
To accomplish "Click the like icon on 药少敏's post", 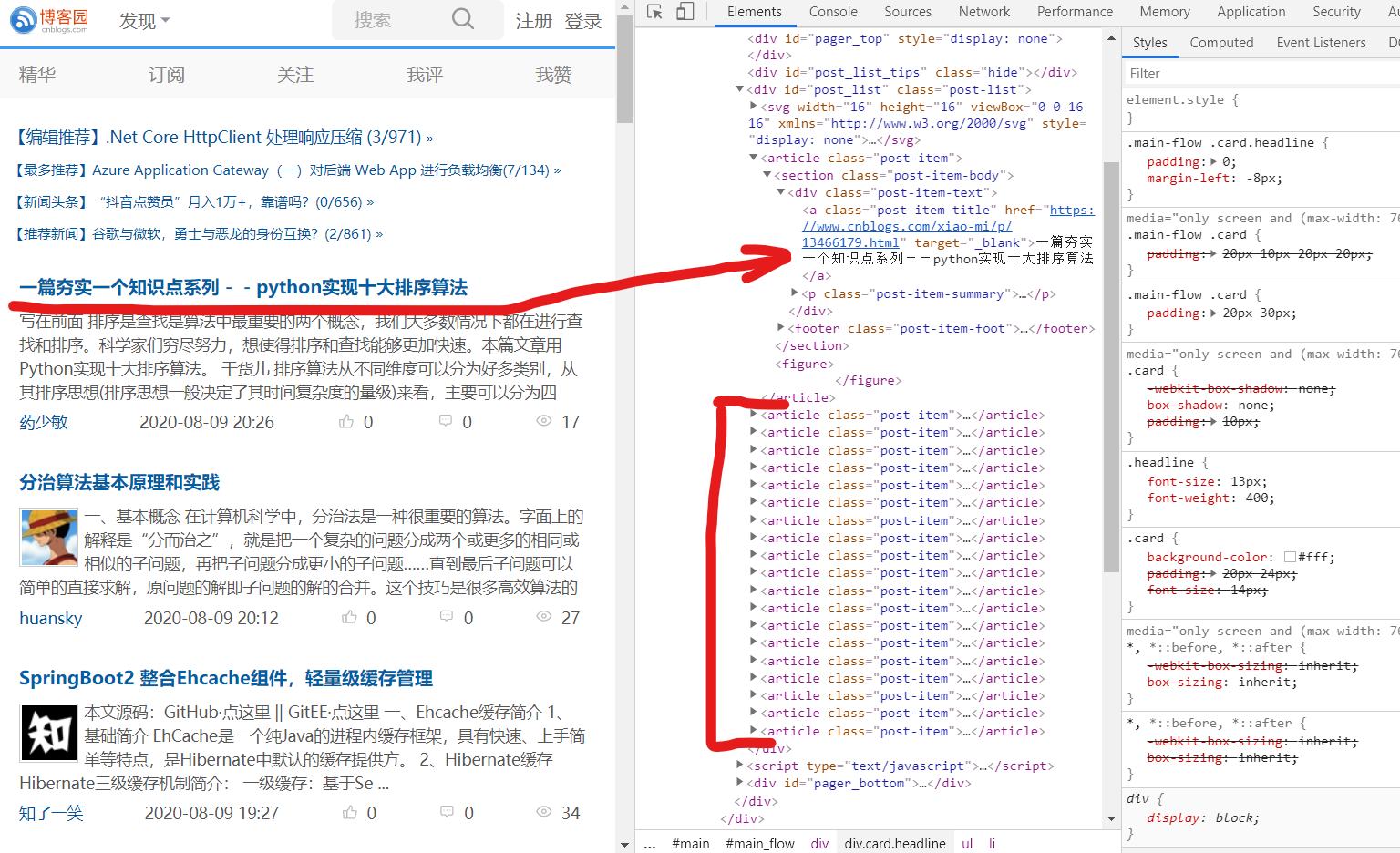I will [346, 421].
